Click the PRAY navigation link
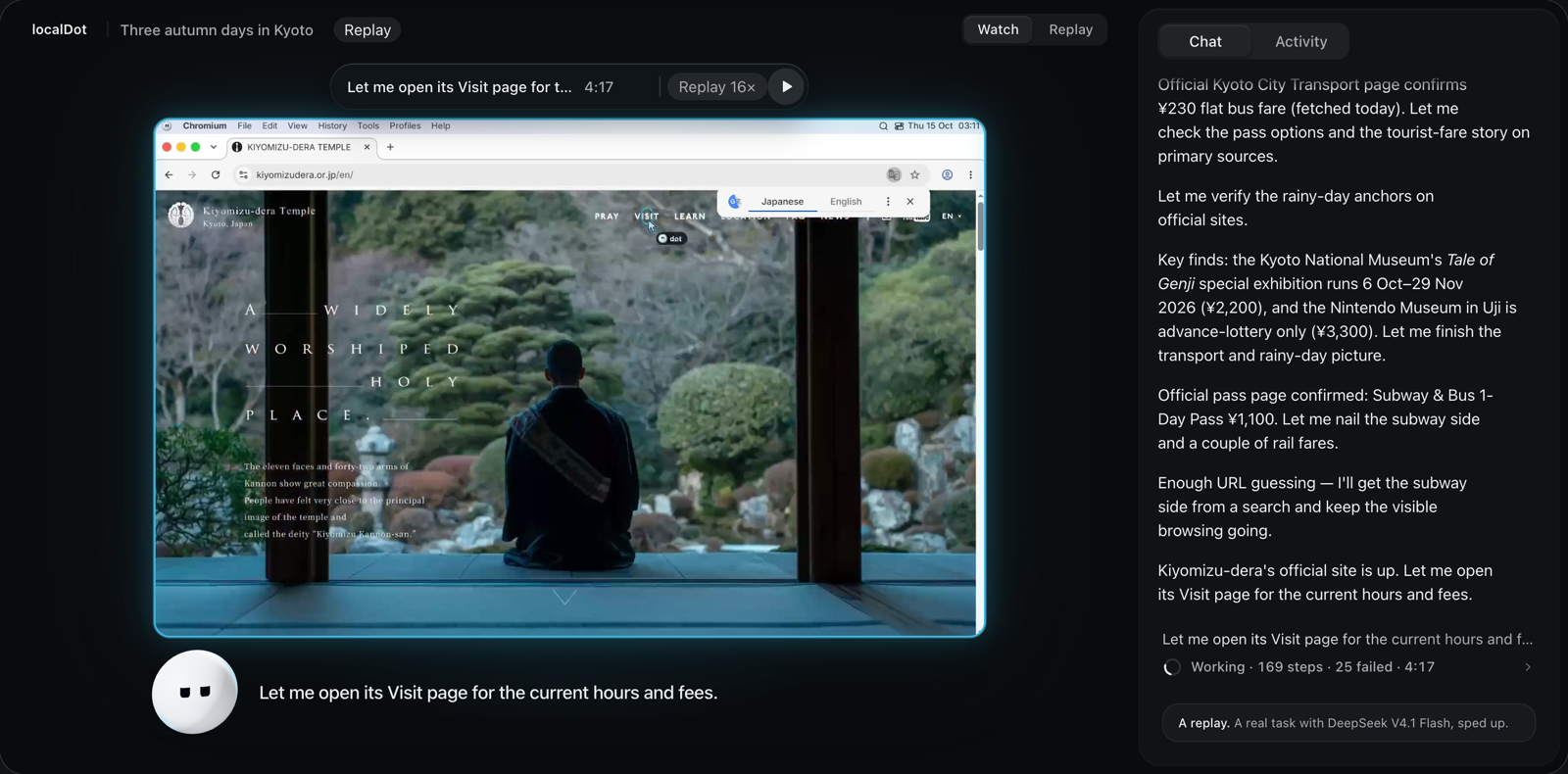The width and height of the screenshot is (1568, 774). [x=607, y=217]
